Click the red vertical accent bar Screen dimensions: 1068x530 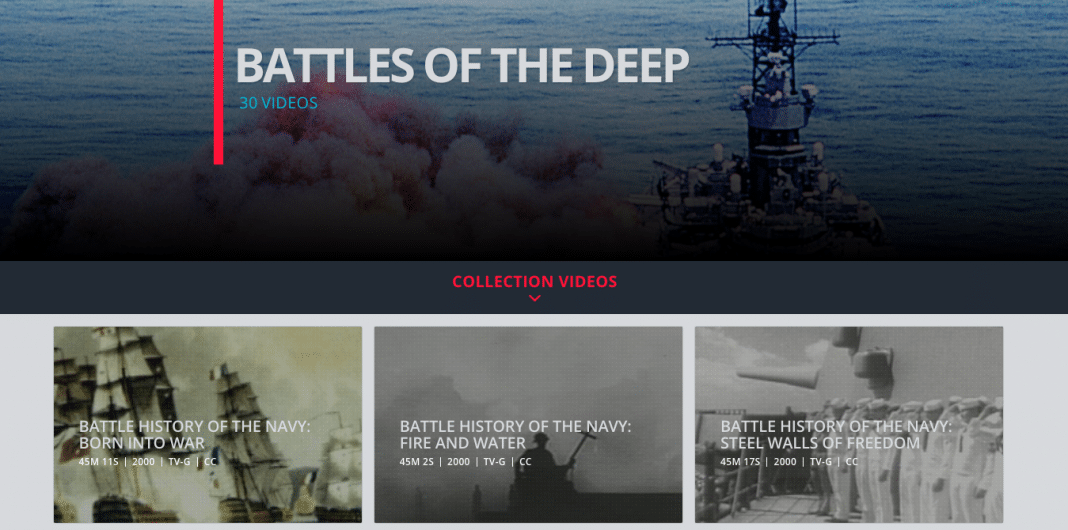[x=219, y=82]
